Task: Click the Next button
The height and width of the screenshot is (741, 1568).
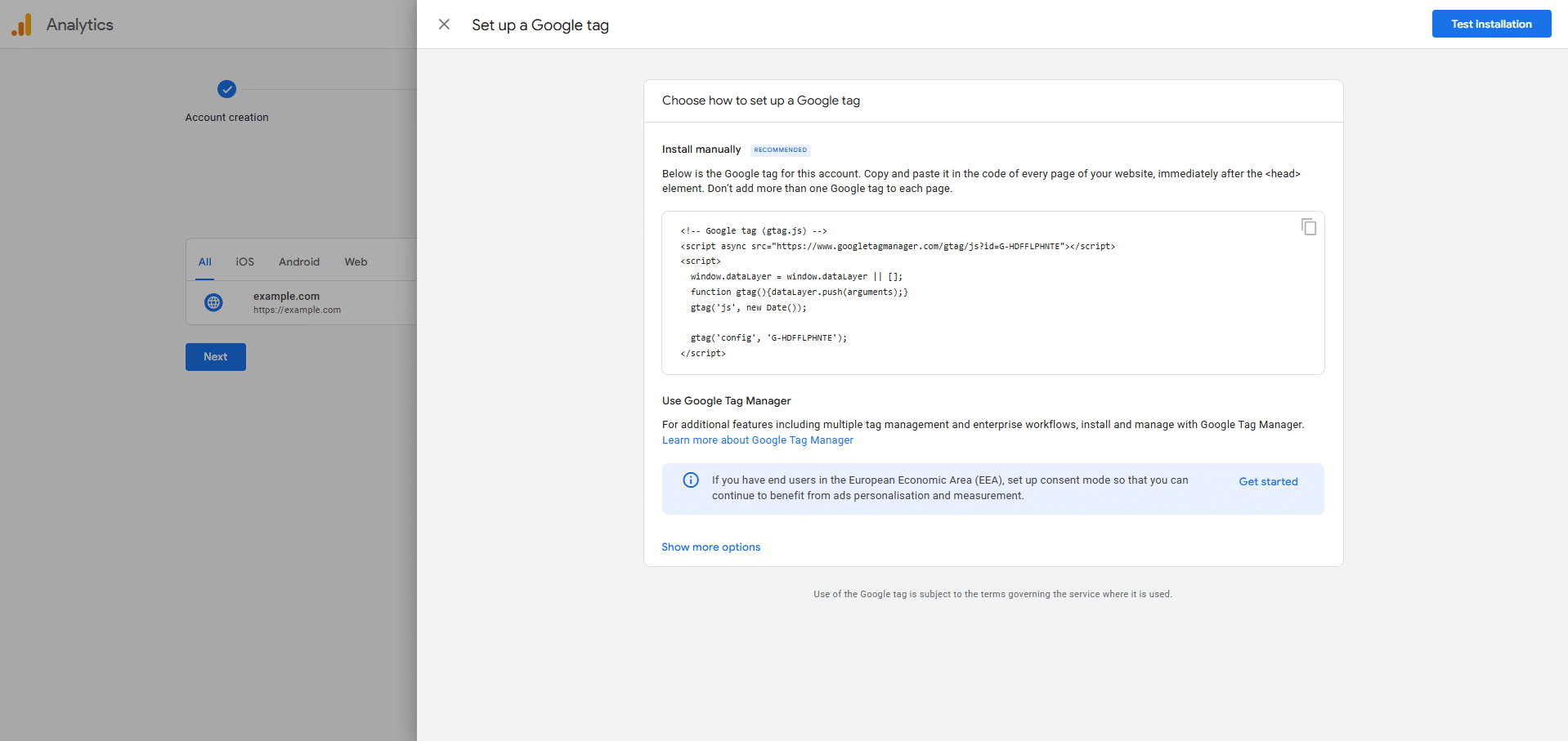Action: [x=215, y=356]
